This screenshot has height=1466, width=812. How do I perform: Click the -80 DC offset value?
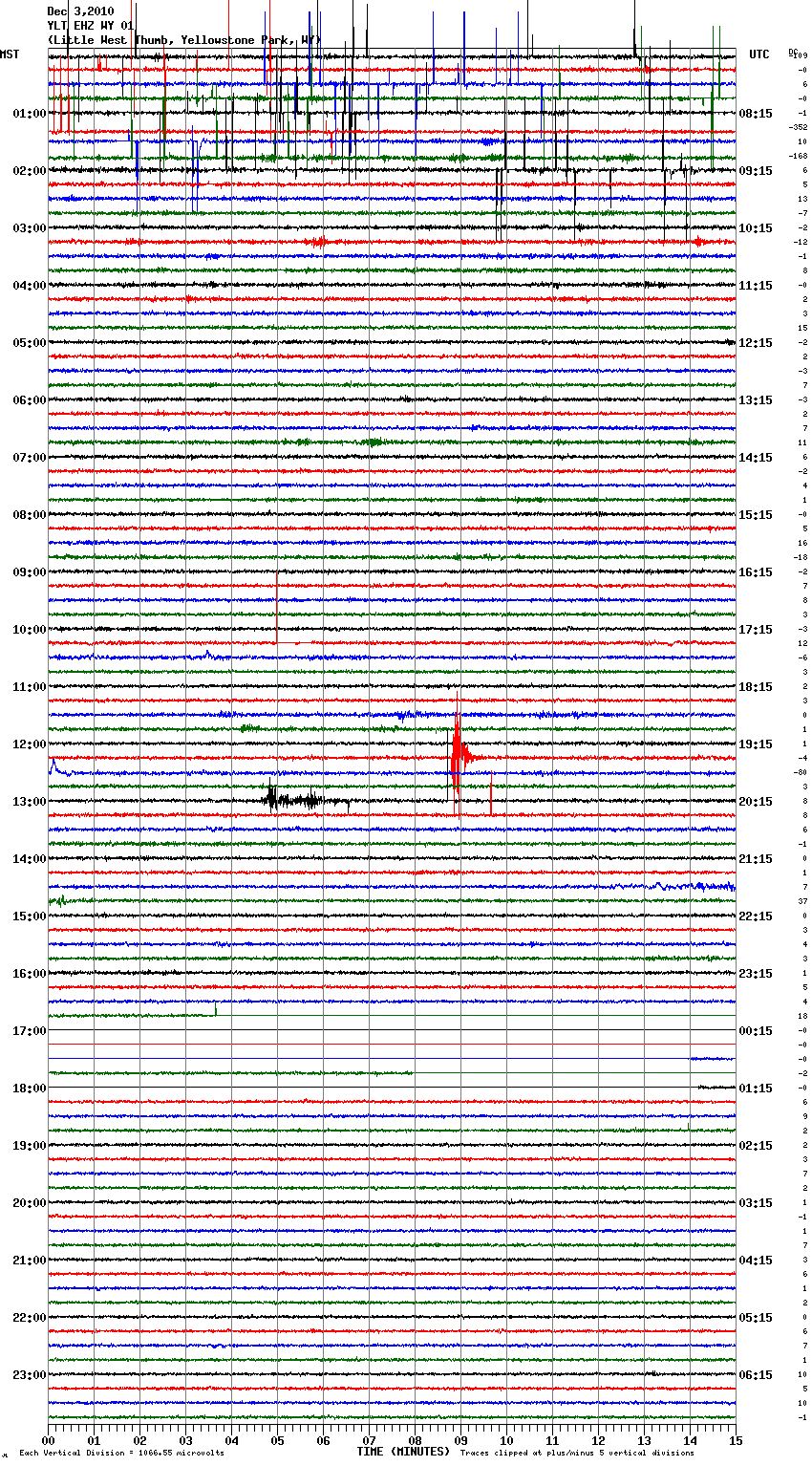[800, 772]
